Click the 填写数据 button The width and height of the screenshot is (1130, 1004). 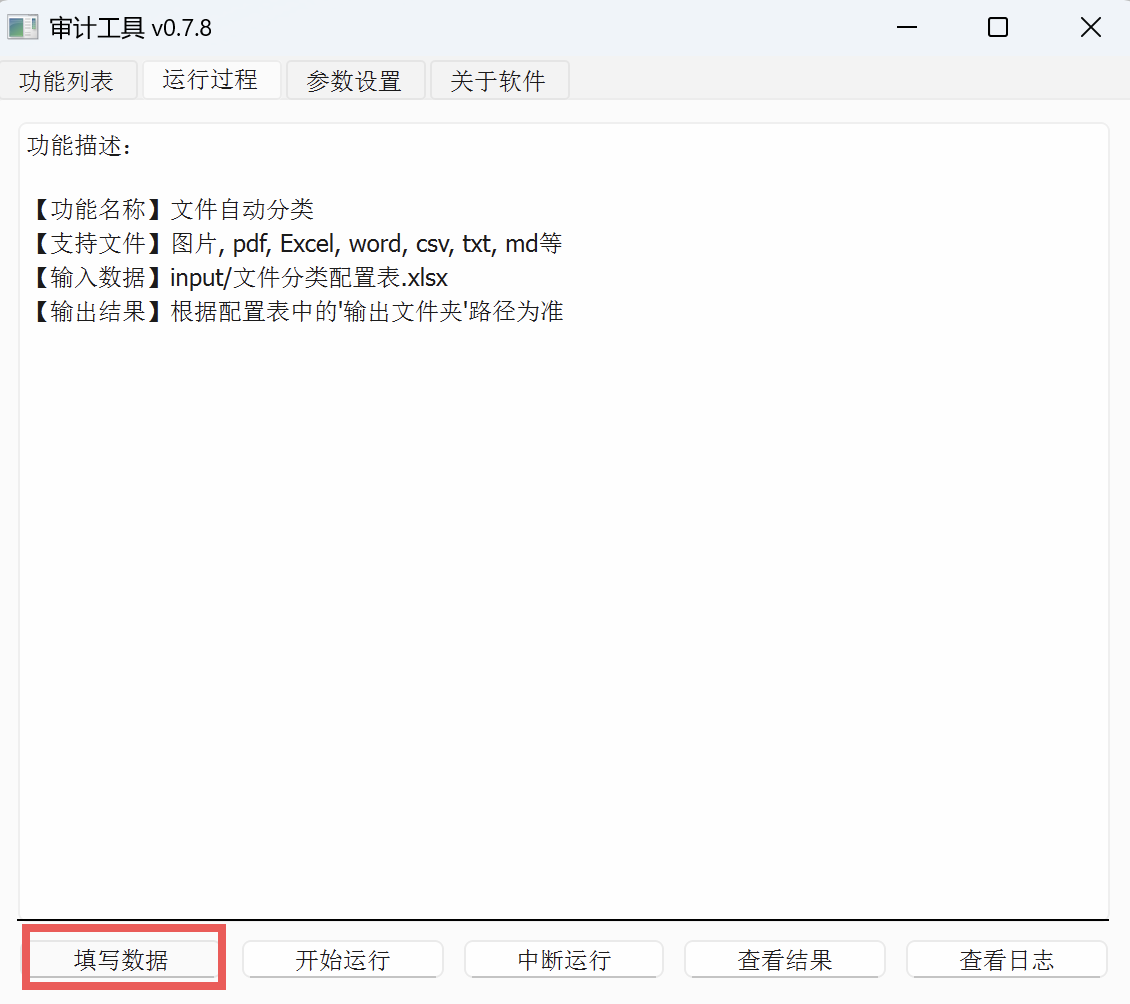(x=122, y=959)
